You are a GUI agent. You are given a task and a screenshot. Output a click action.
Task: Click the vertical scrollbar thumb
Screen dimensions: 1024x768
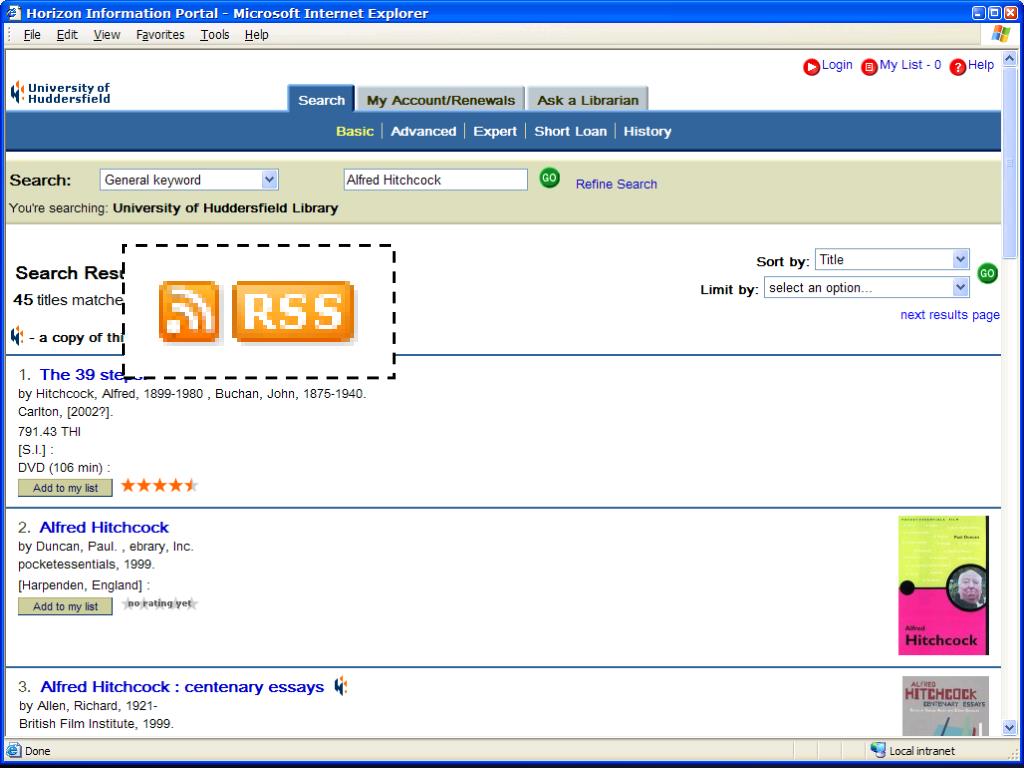(x=1009, y=163)
